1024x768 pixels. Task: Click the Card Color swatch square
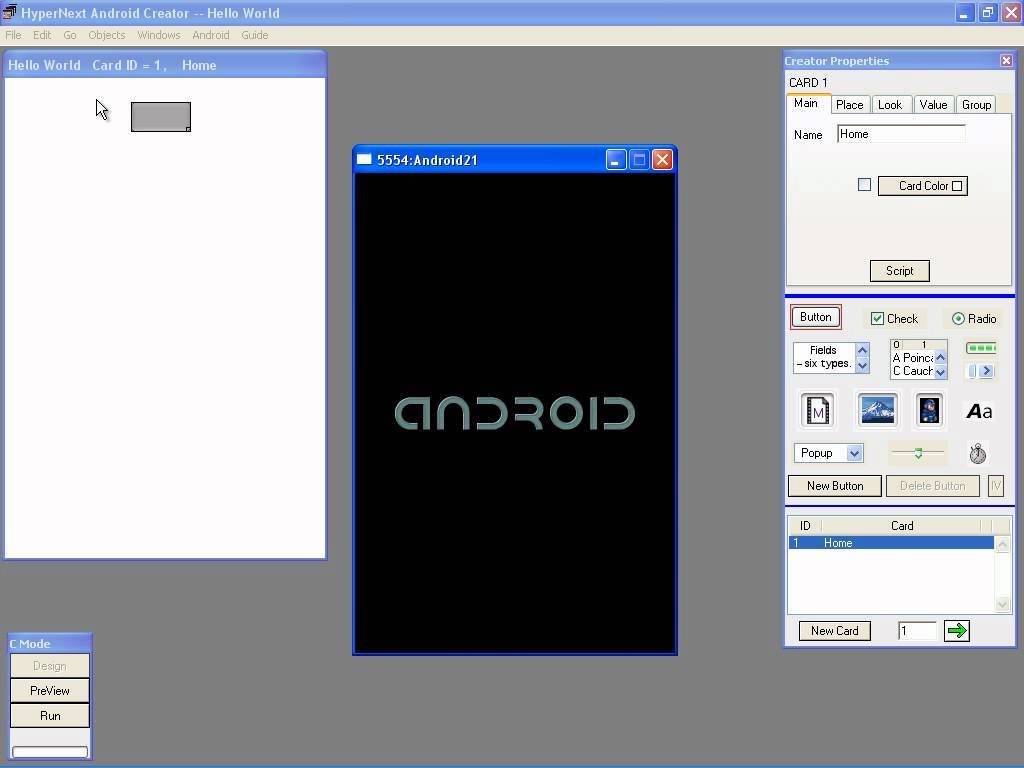957,186
